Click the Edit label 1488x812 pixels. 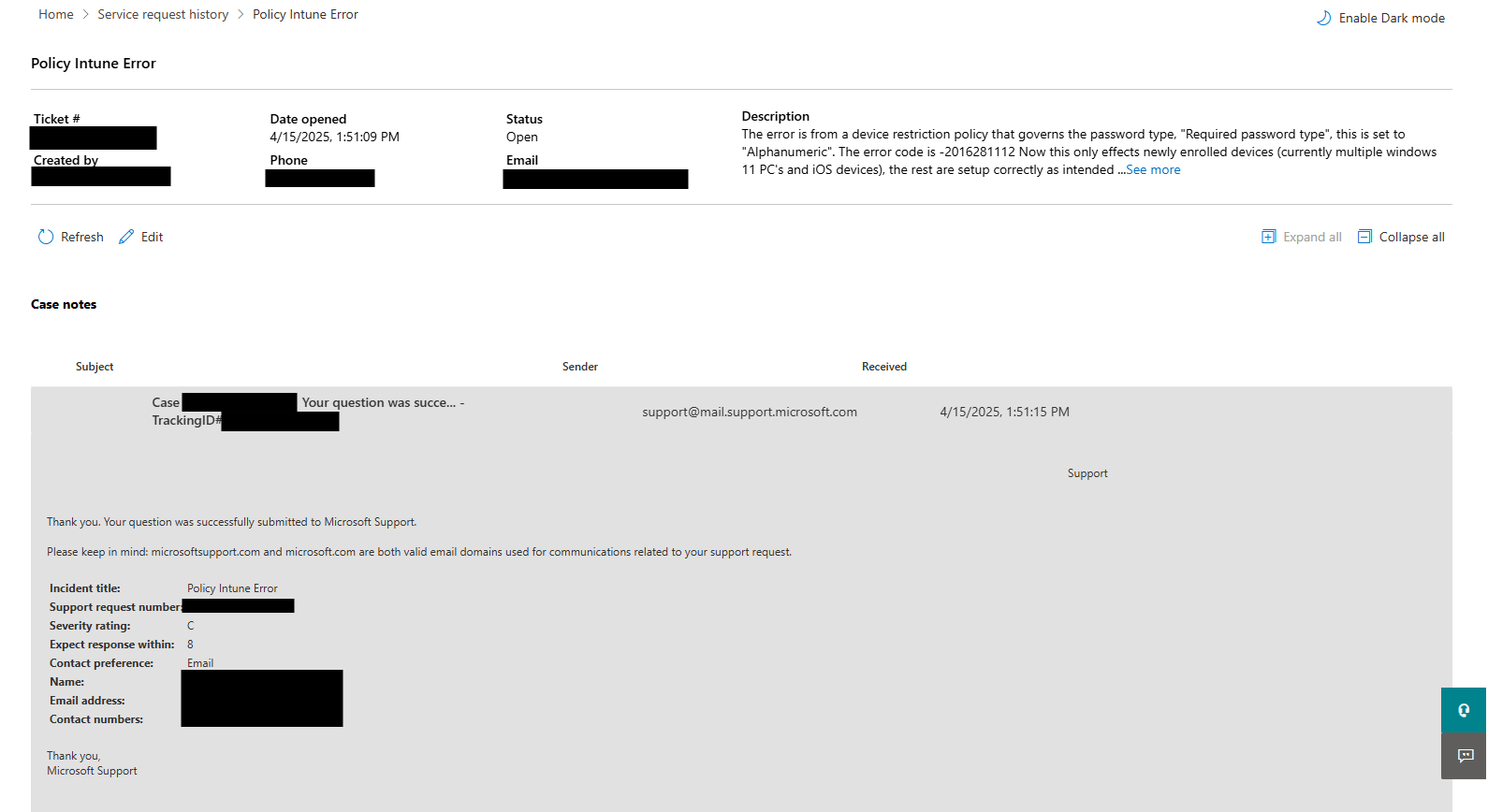point(152,237)
